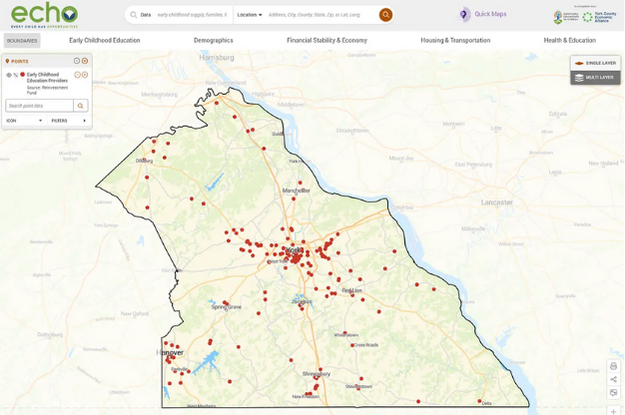Click the Boundaries button
Viewport: 625px width, 415px height.
tap(22, 40)
